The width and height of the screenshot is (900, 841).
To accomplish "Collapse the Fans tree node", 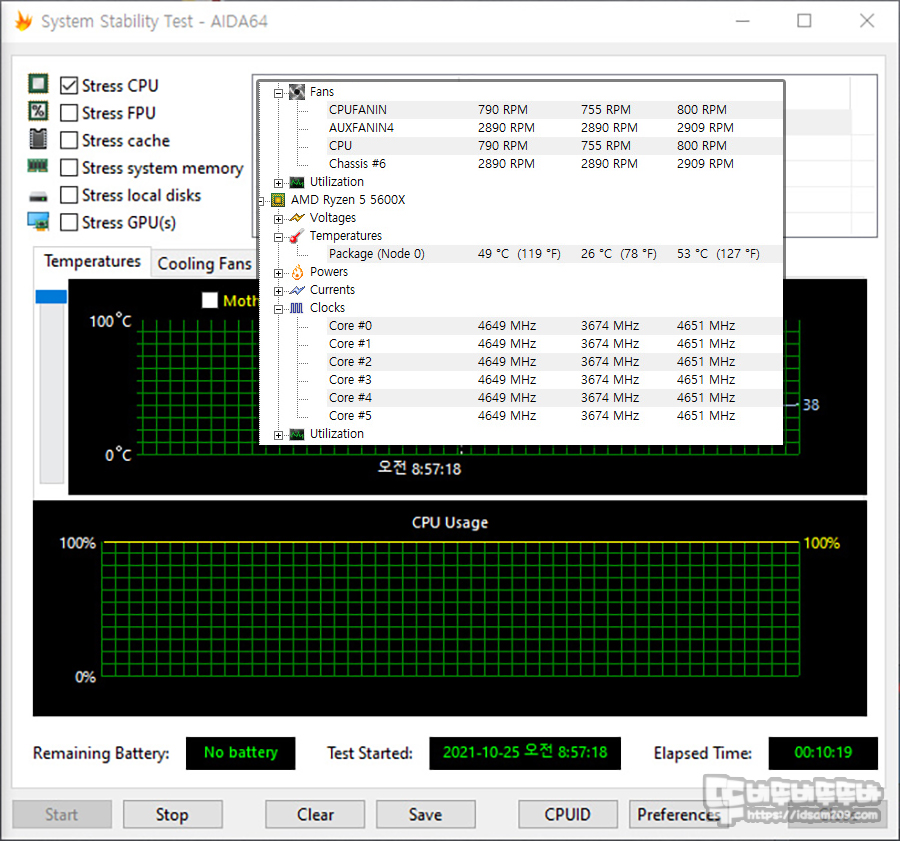I will click(x=278, y=93).
